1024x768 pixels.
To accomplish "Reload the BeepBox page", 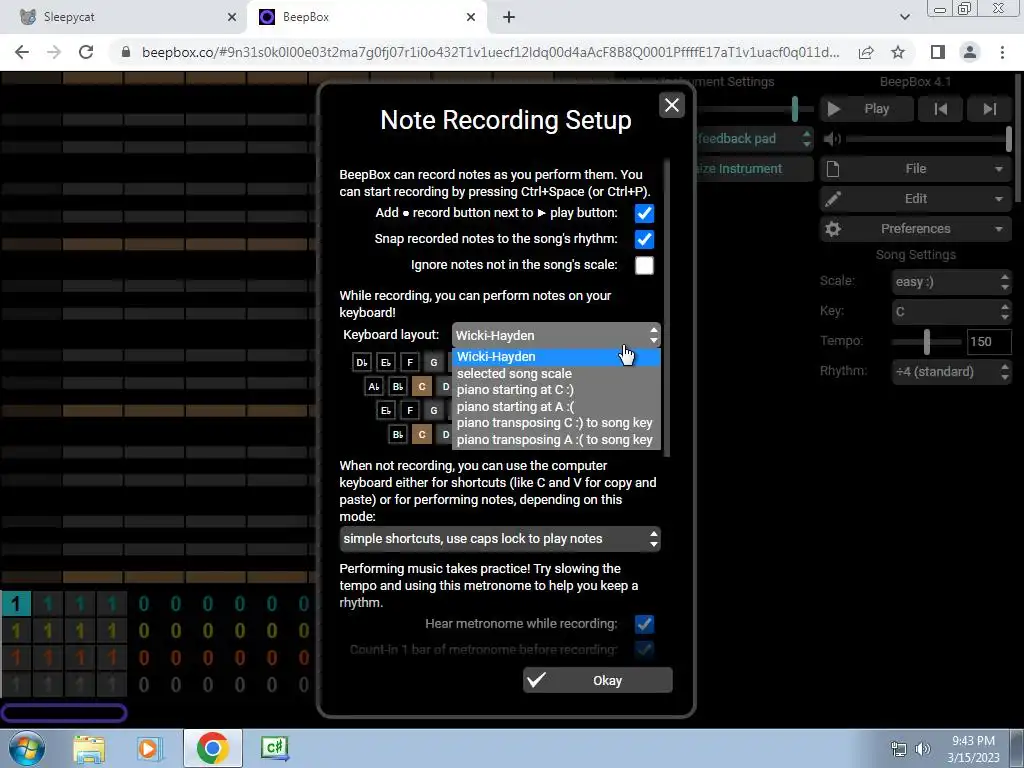I will click(86, 52).
